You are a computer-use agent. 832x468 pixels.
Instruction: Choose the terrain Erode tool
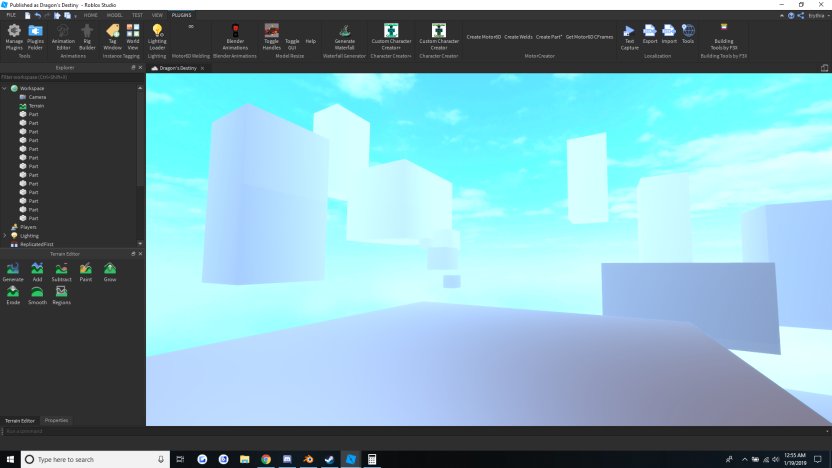(13, 295)
